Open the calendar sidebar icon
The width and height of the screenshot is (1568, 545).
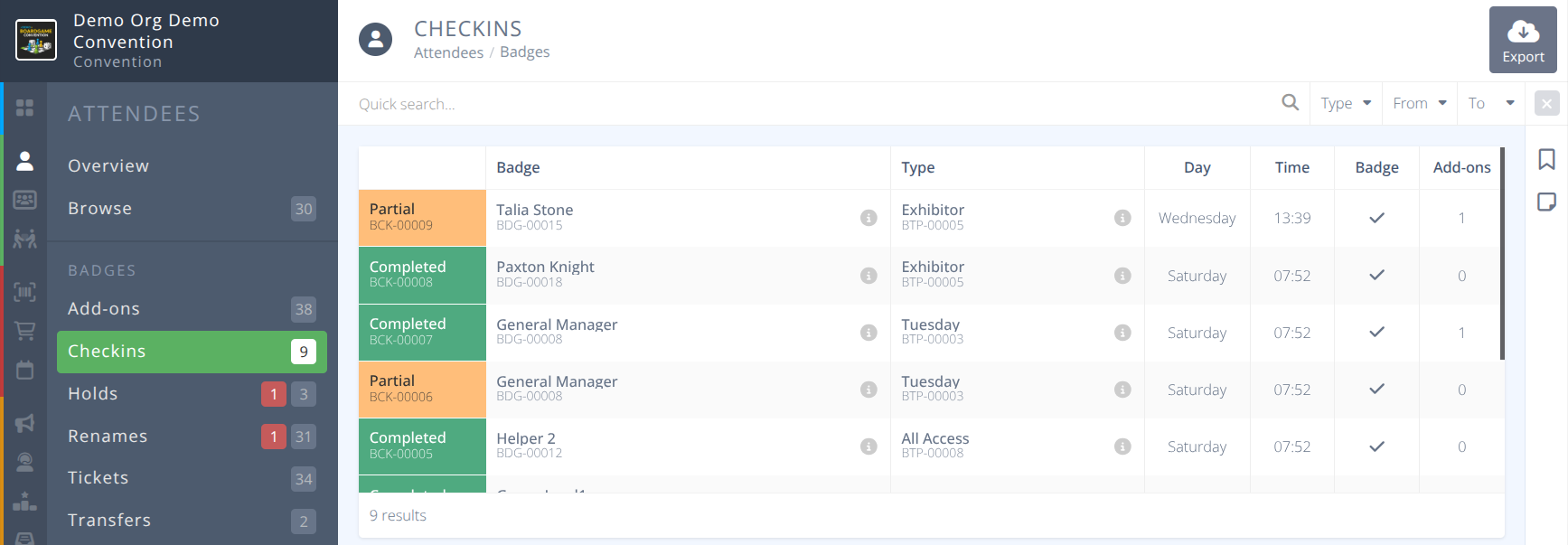click(25, 370)
